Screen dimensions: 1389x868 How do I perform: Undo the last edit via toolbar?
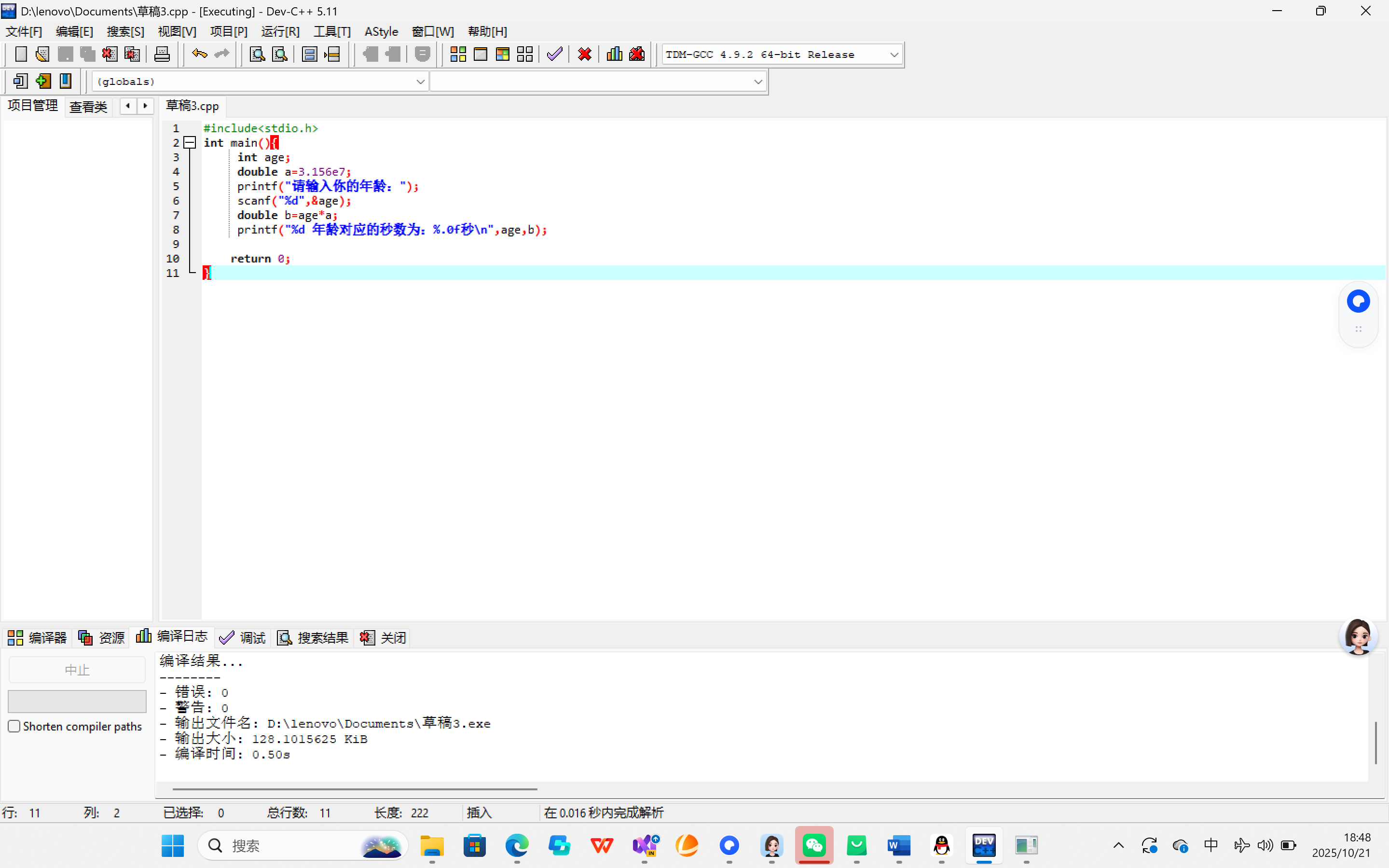click(x=199, y=55)
